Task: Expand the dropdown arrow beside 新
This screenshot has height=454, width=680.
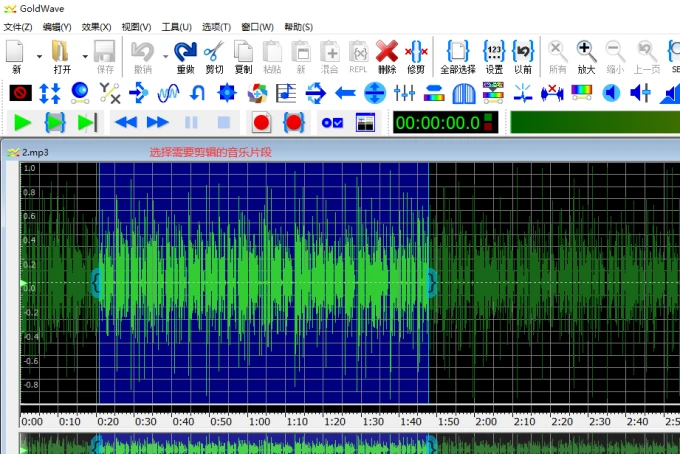Action: click(x=39, y=56)
